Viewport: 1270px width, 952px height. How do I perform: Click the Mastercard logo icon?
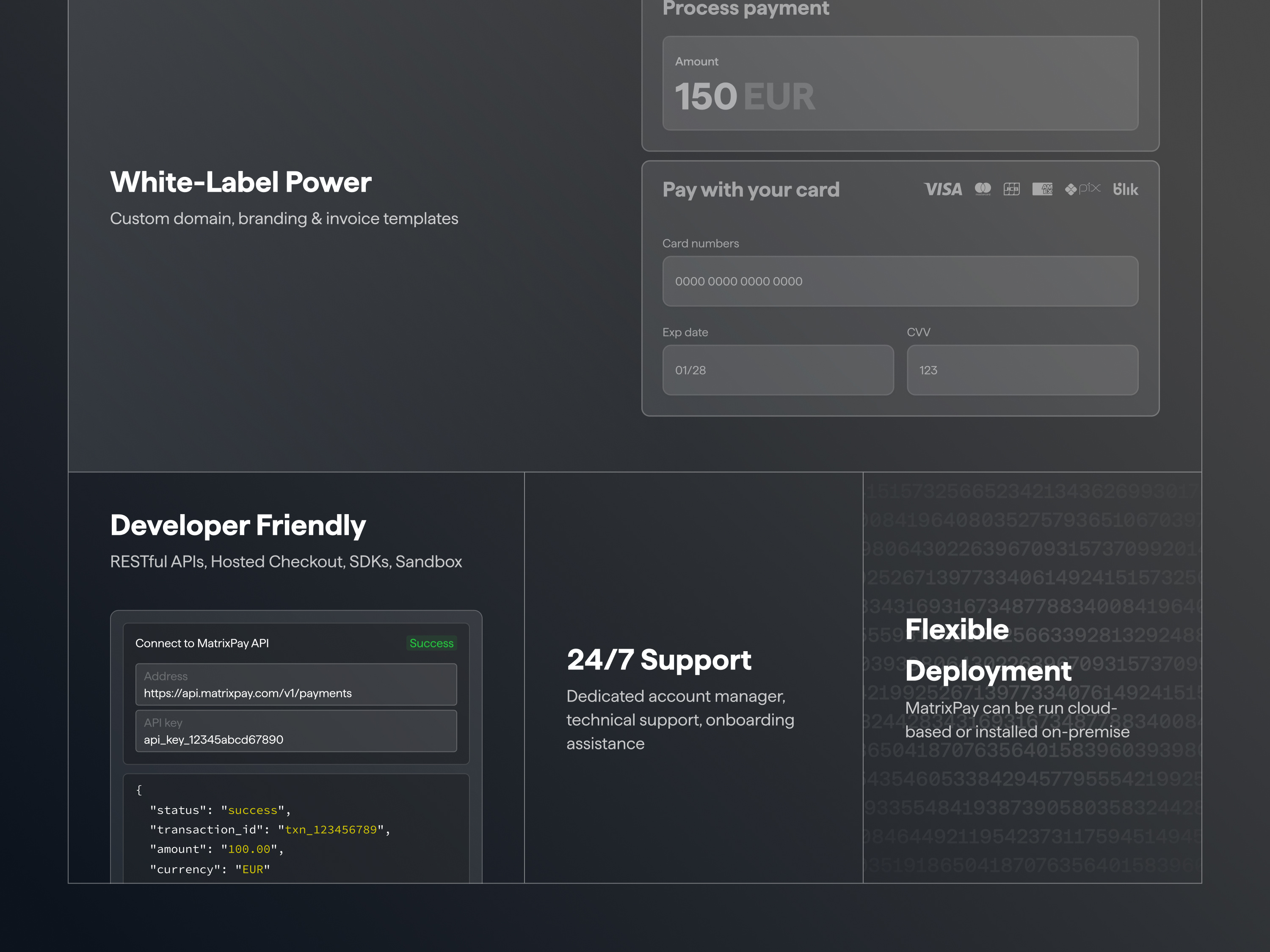tap(983, 189)
